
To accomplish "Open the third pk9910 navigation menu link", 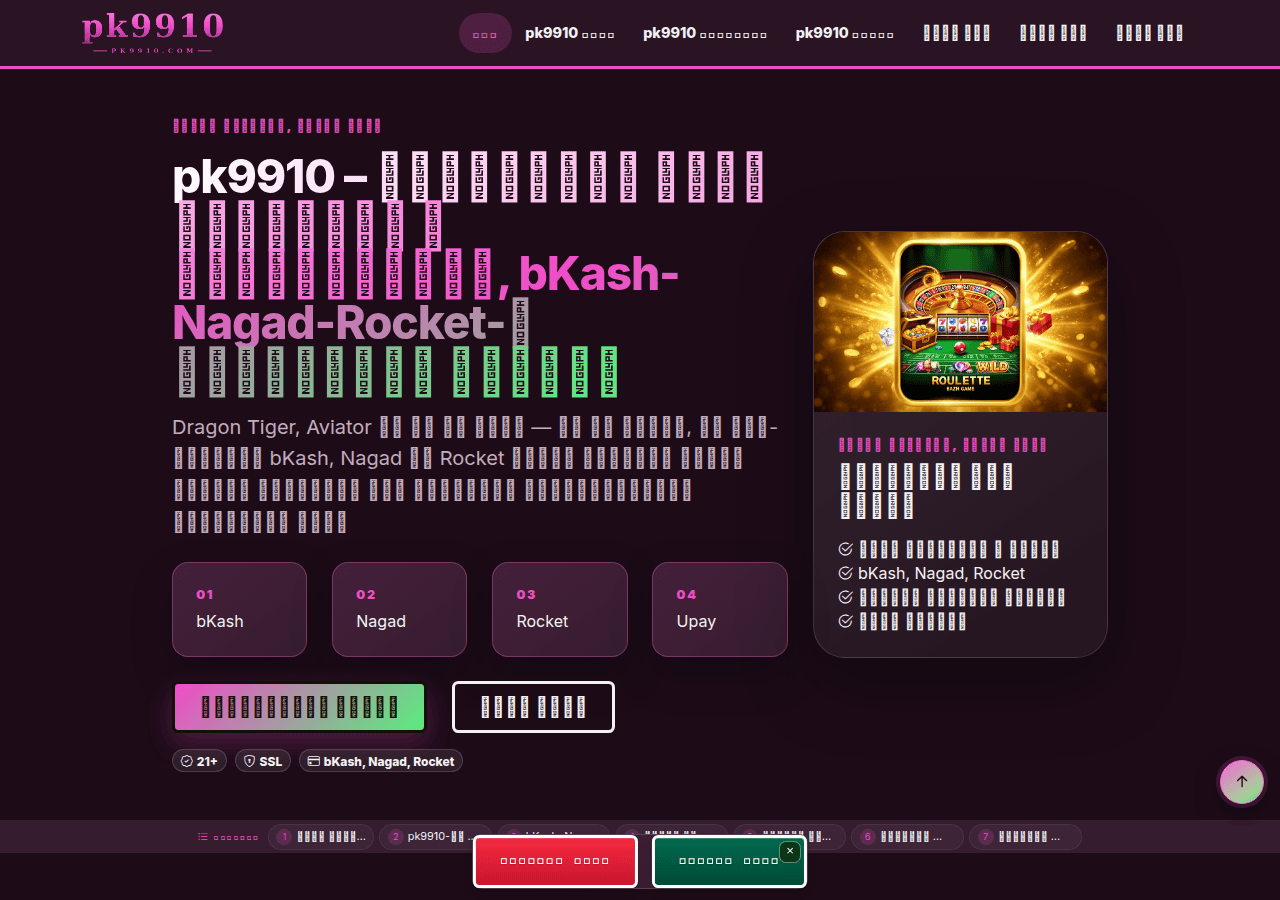I will tap(845, 33).
